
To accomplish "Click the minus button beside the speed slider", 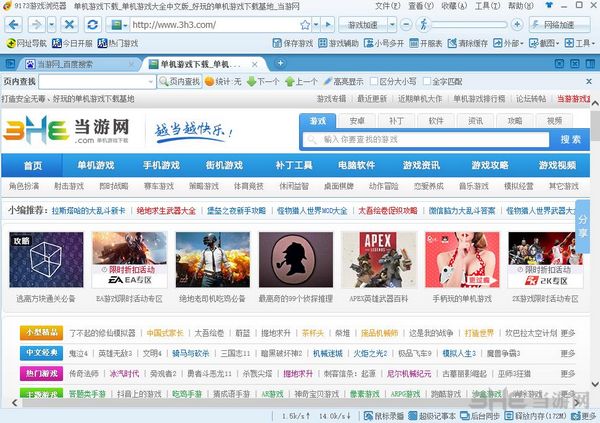I will click(x=406, y=25).
